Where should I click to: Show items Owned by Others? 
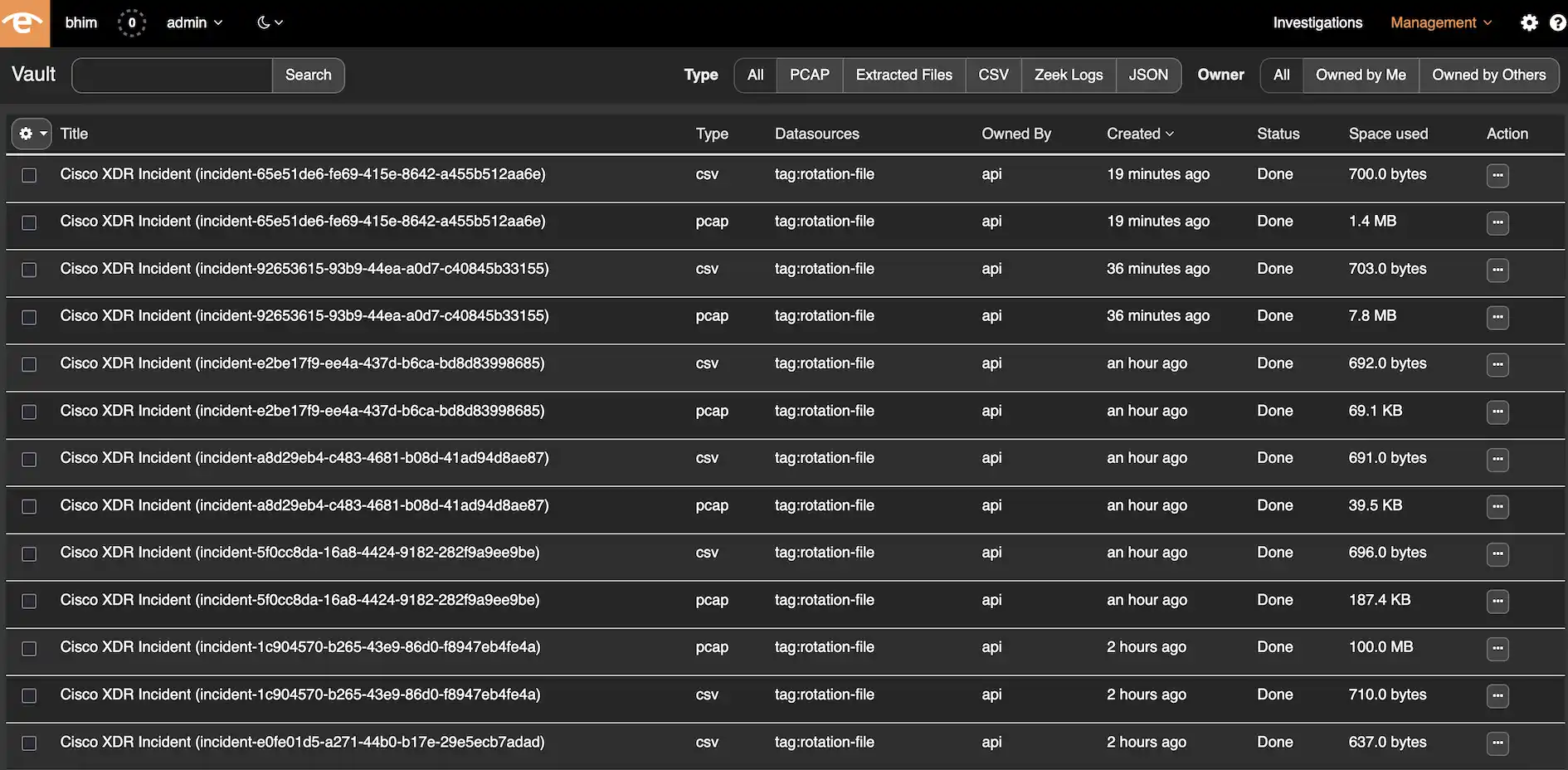tap(1489, 76)
